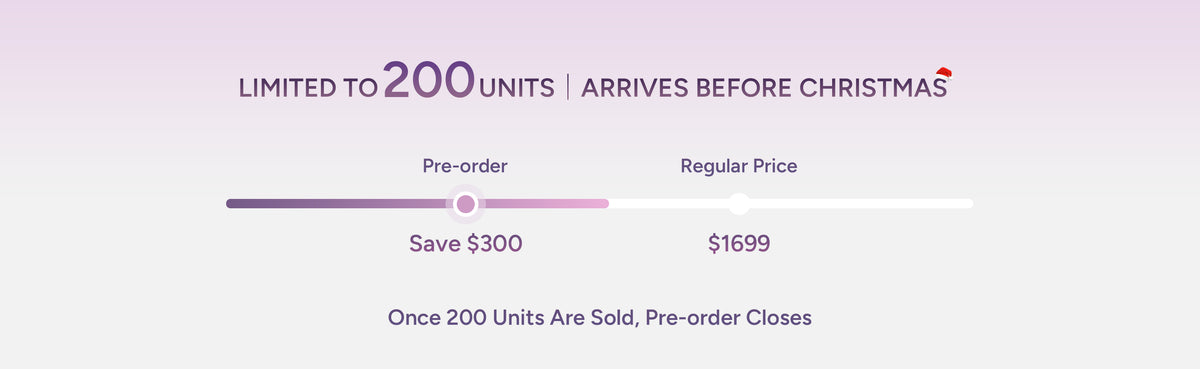Click the vertical divider in the headline
The height and width of the screenshot is (369, 1200).
click(568, 87)
